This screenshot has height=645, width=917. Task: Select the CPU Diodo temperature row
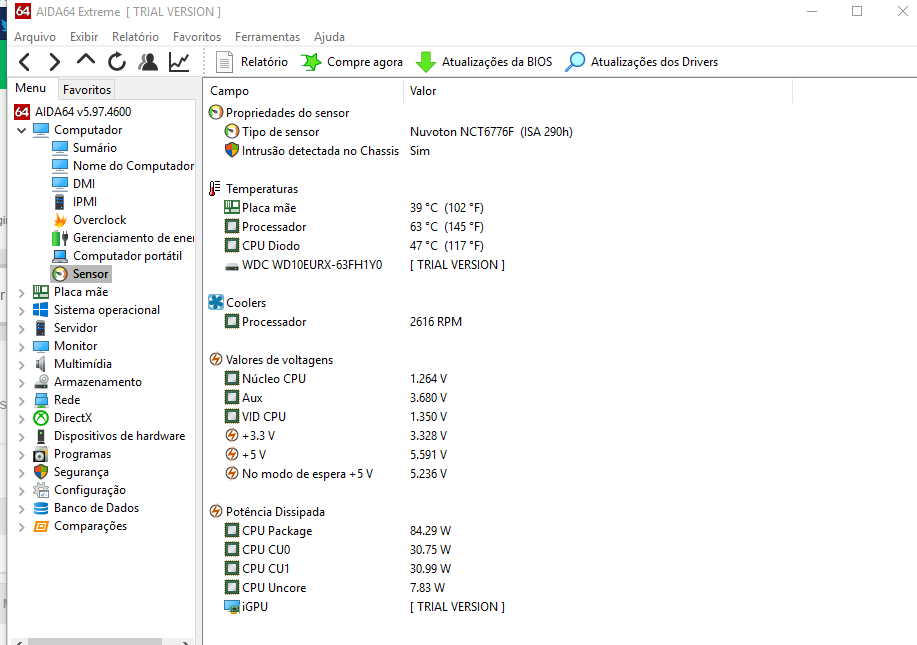(354, 246)
